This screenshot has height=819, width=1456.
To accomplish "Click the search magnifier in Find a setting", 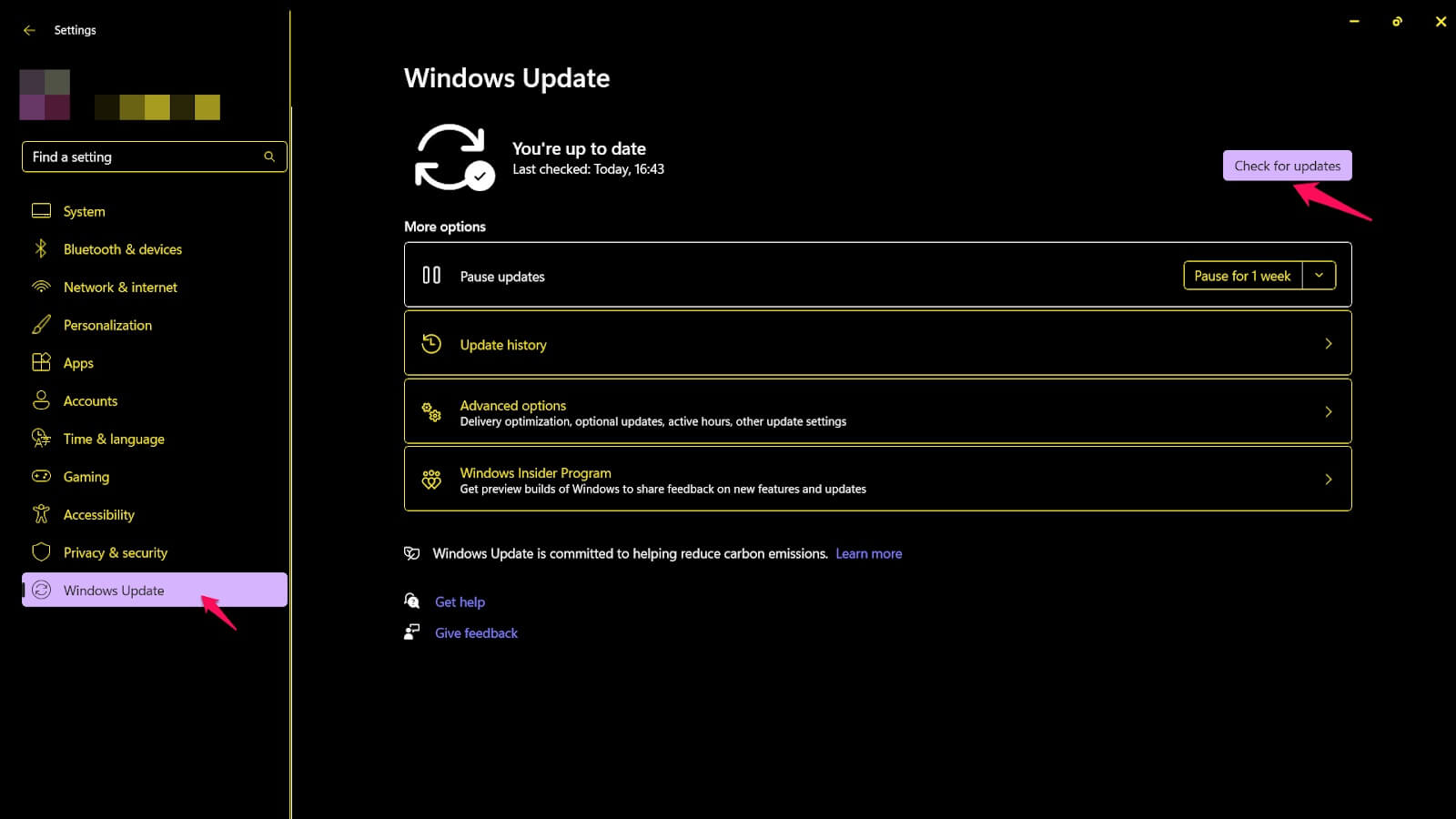I will (269, 157).
